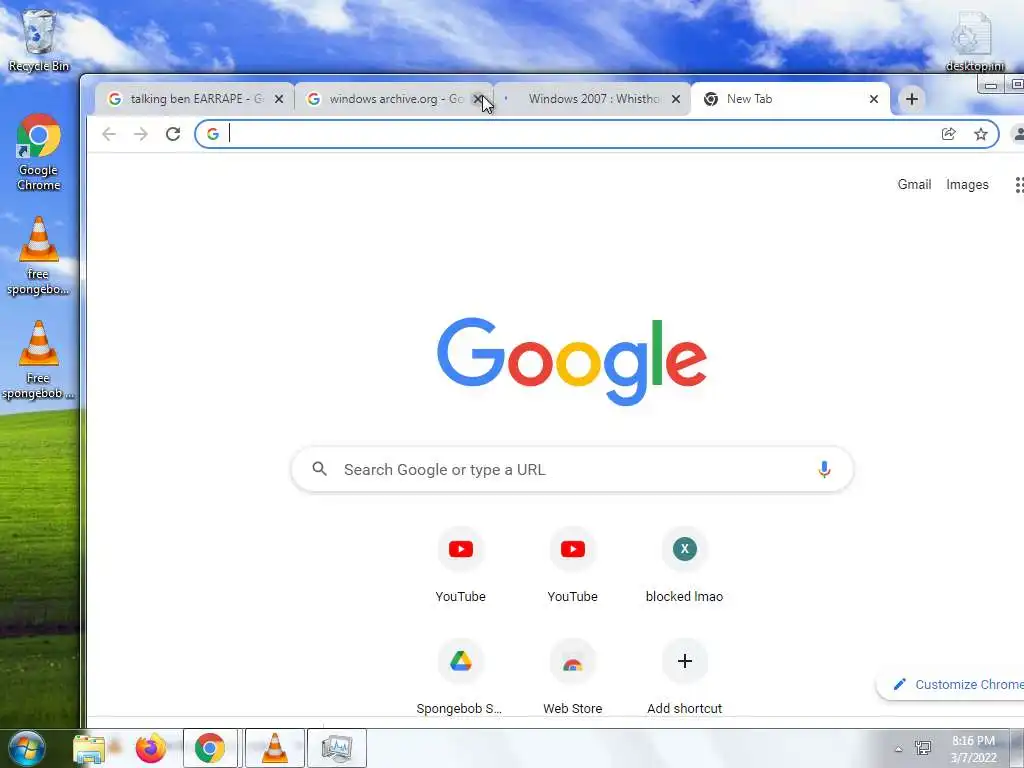Select the New Tab tab

790,99
